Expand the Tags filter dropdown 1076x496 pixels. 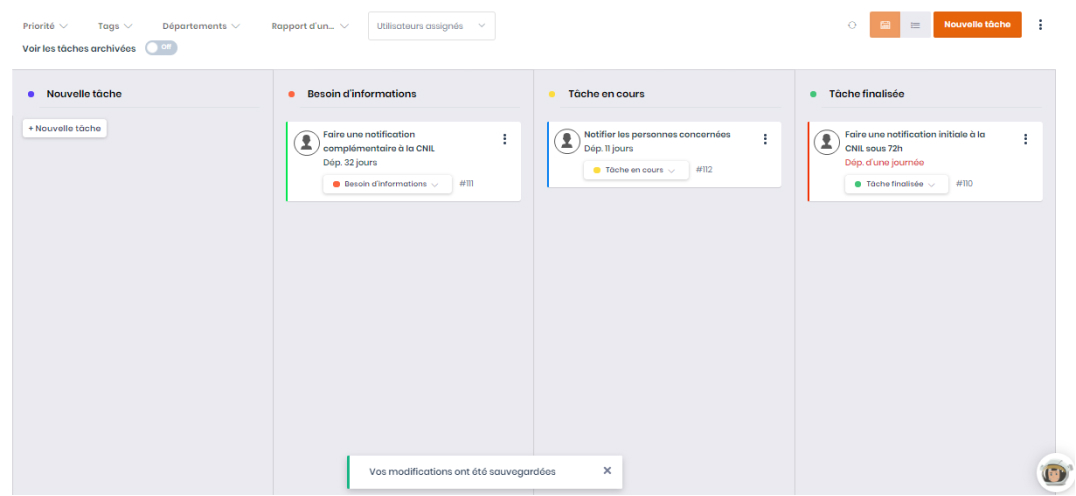(115, 26)
